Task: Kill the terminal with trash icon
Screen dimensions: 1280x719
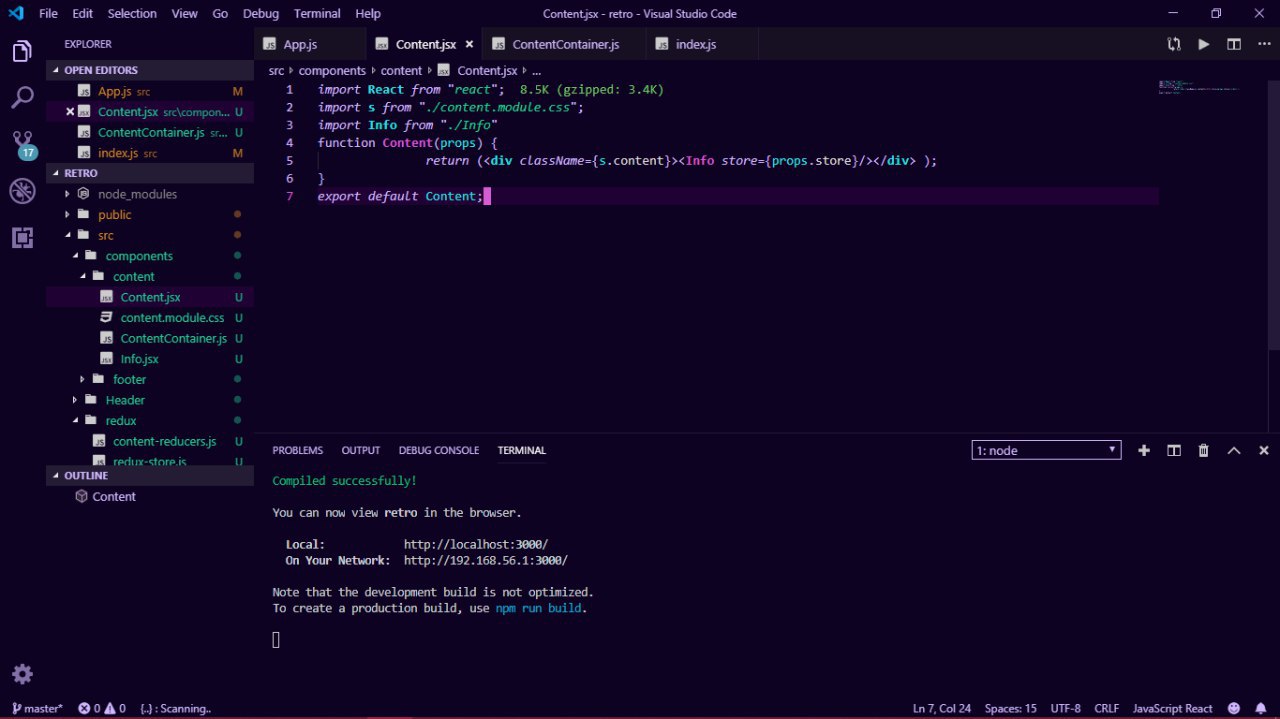Action: [x=1204, y=451]
